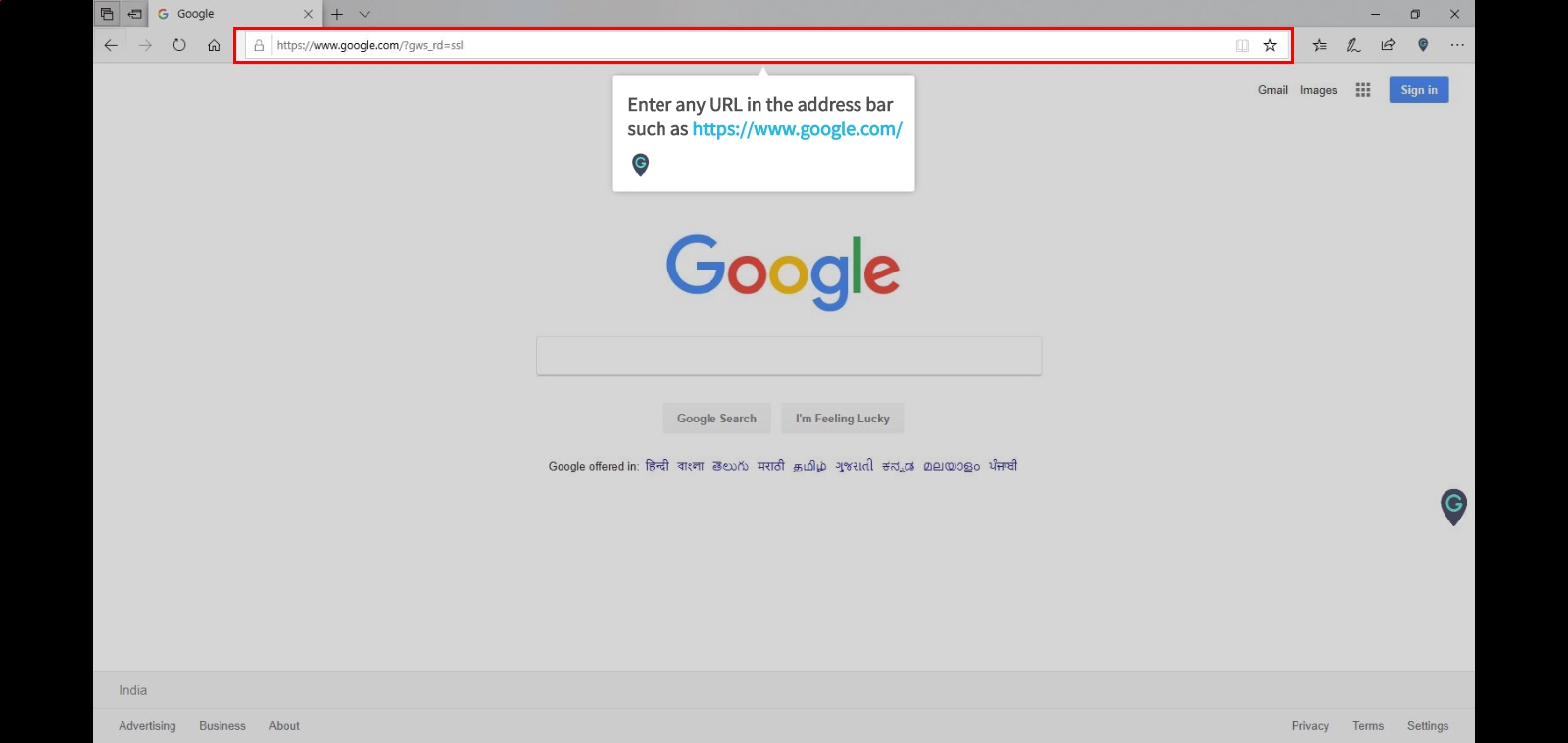Go forward with the forward arrow
1568x743 pixels.
pyautogui.click(x=145, y=45)
